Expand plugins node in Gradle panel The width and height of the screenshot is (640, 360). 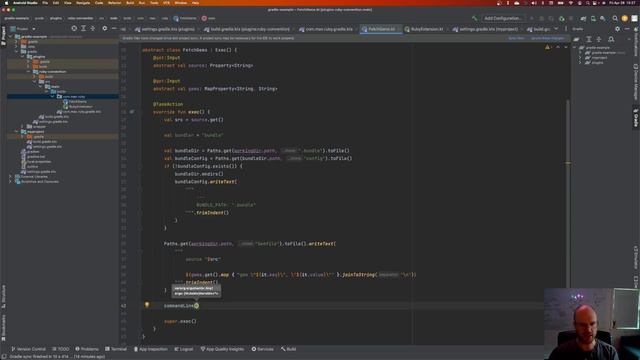point(580,62)
